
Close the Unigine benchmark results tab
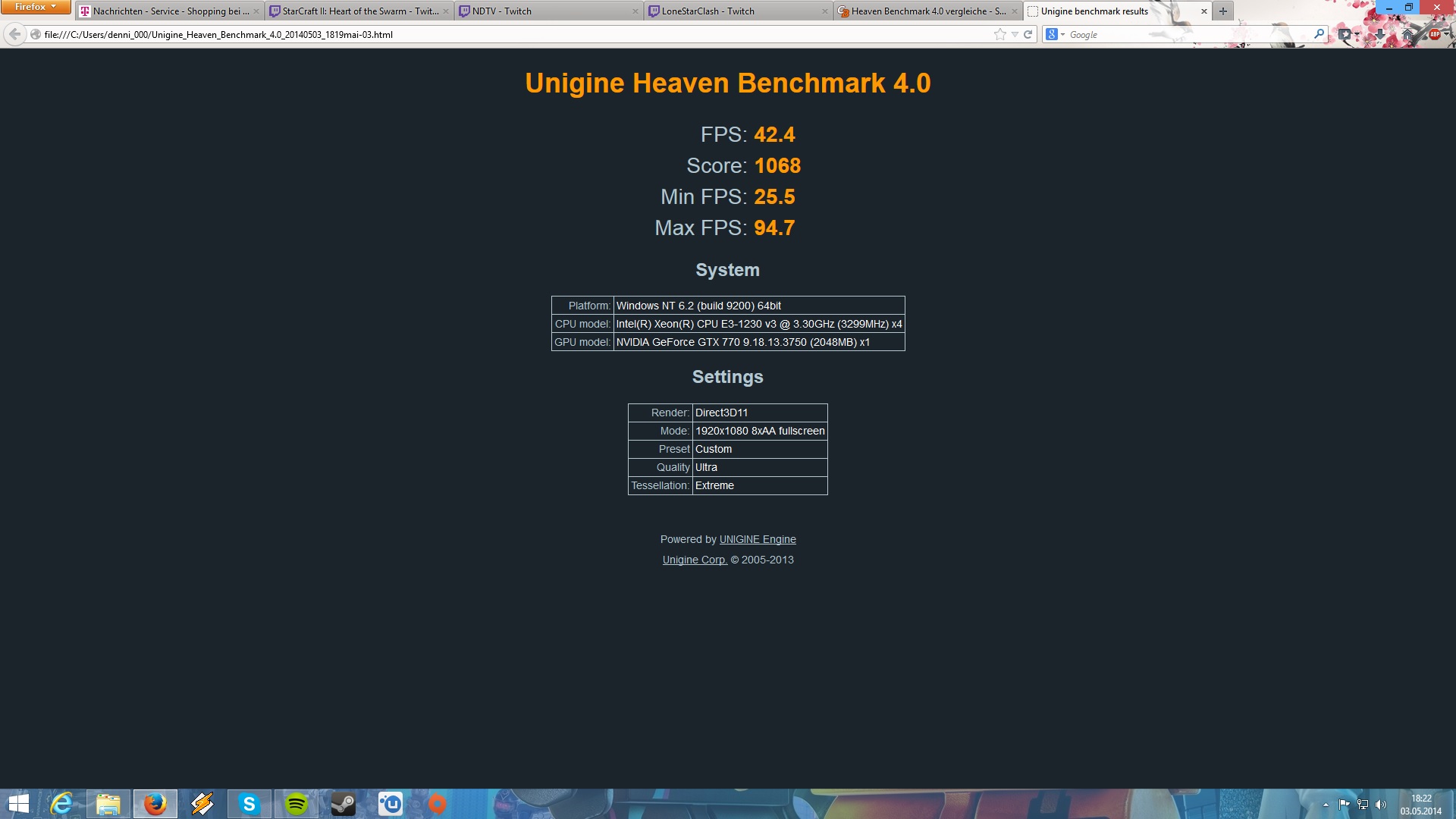click(x=1203, y=11)
